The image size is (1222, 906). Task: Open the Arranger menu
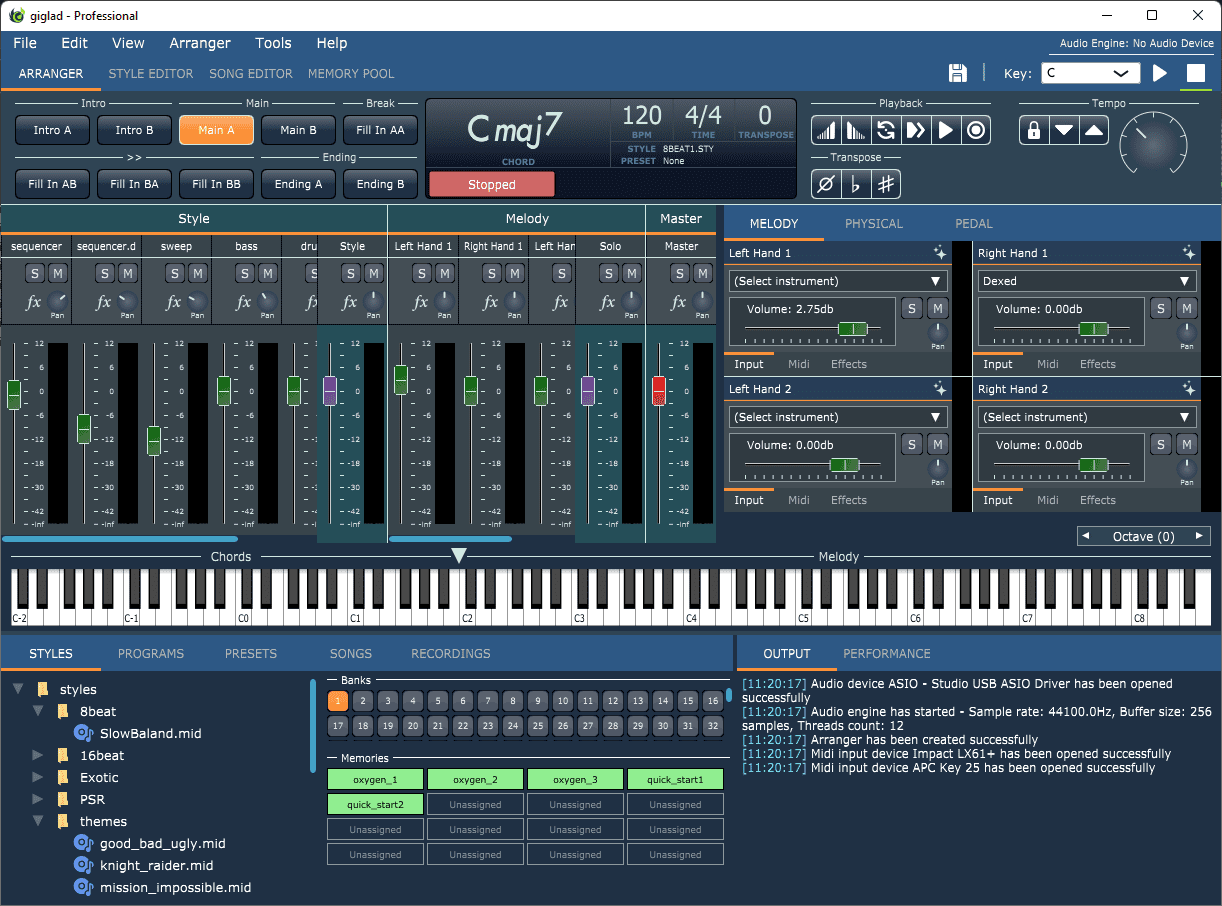tap(200, 43)
